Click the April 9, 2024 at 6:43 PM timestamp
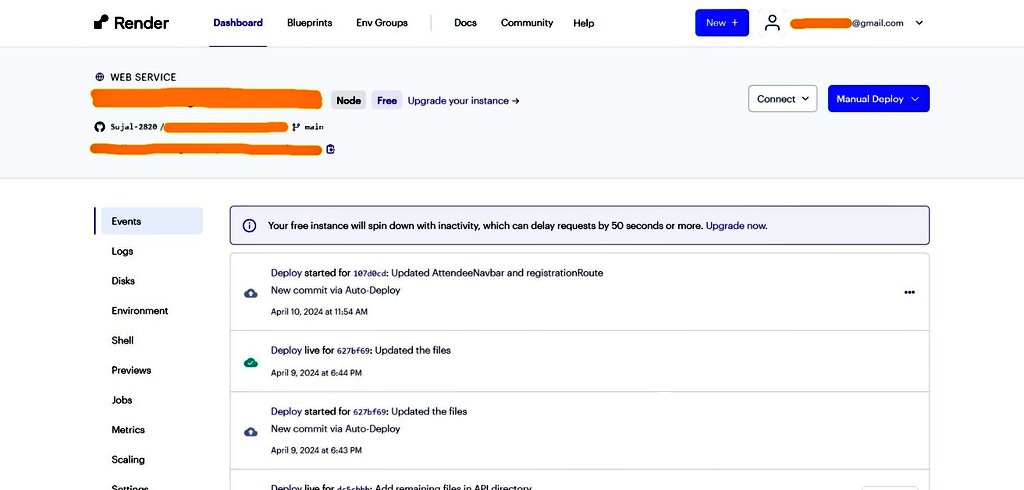The width and height of the screenshot is (1024, 490). (x=316, y=450)
